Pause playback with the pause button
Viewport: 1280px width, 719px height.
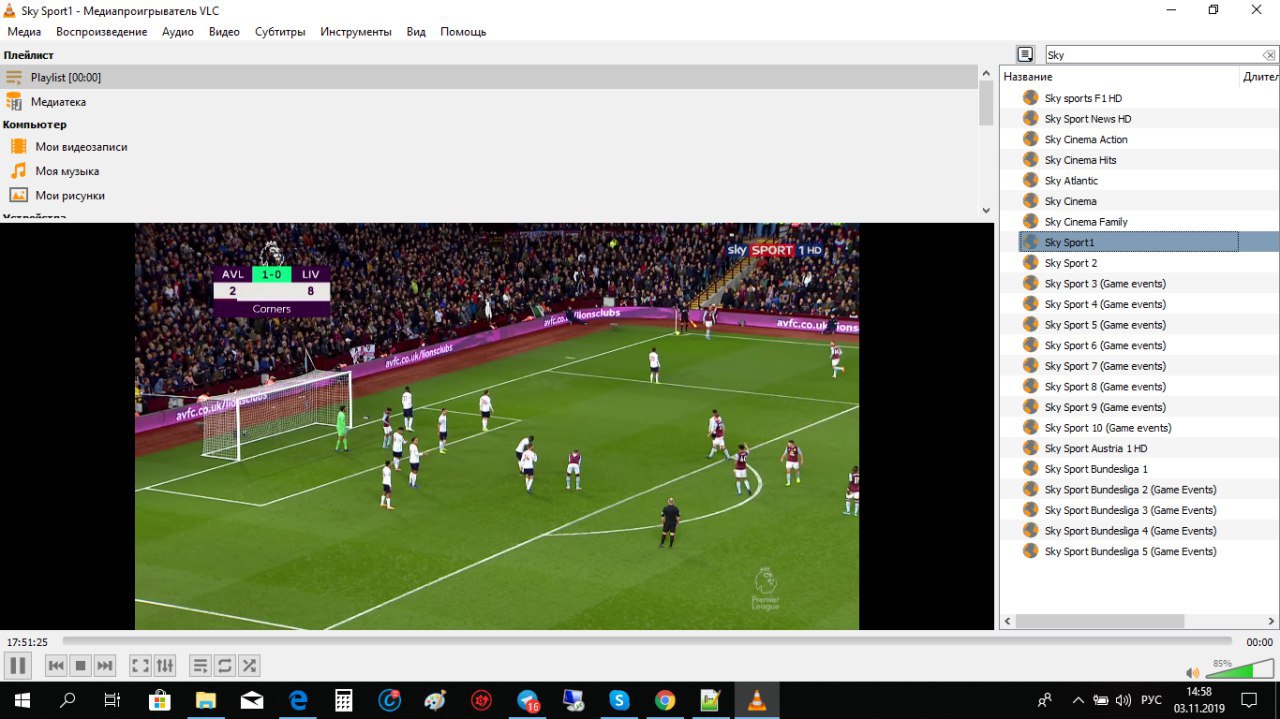17,665
